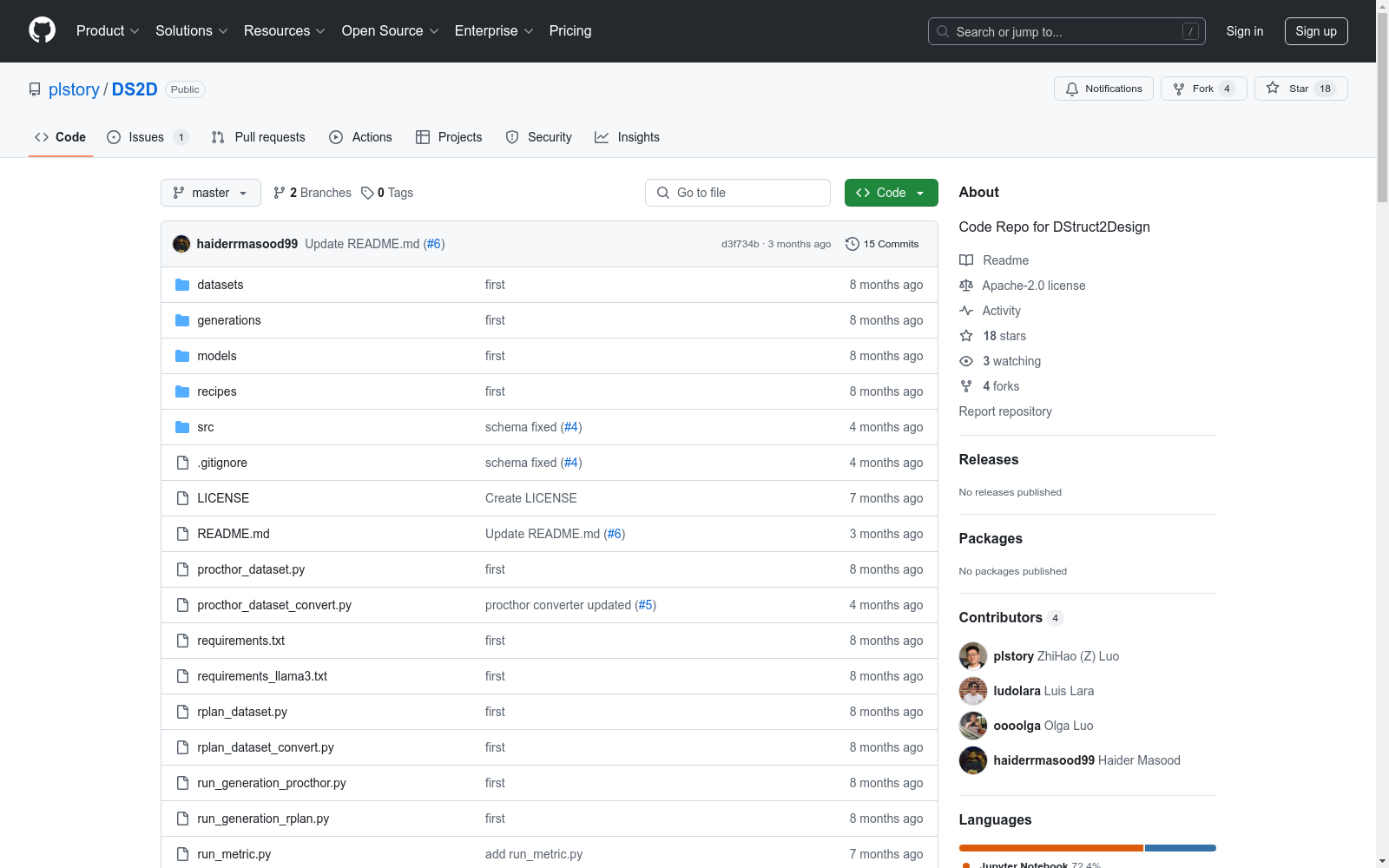Expand the Solutions menu
Screen dimensions: 1389x868
tap(192, 31)
